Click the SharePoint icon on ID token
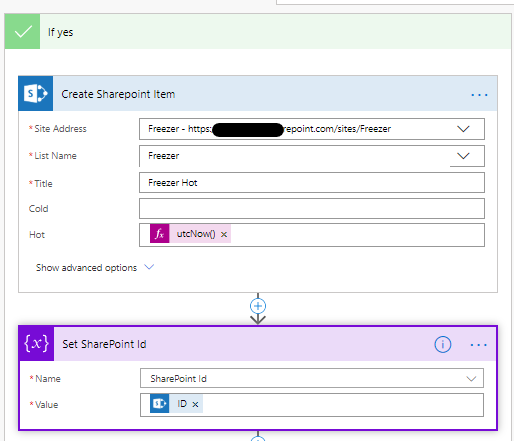 tap(159, 403)
